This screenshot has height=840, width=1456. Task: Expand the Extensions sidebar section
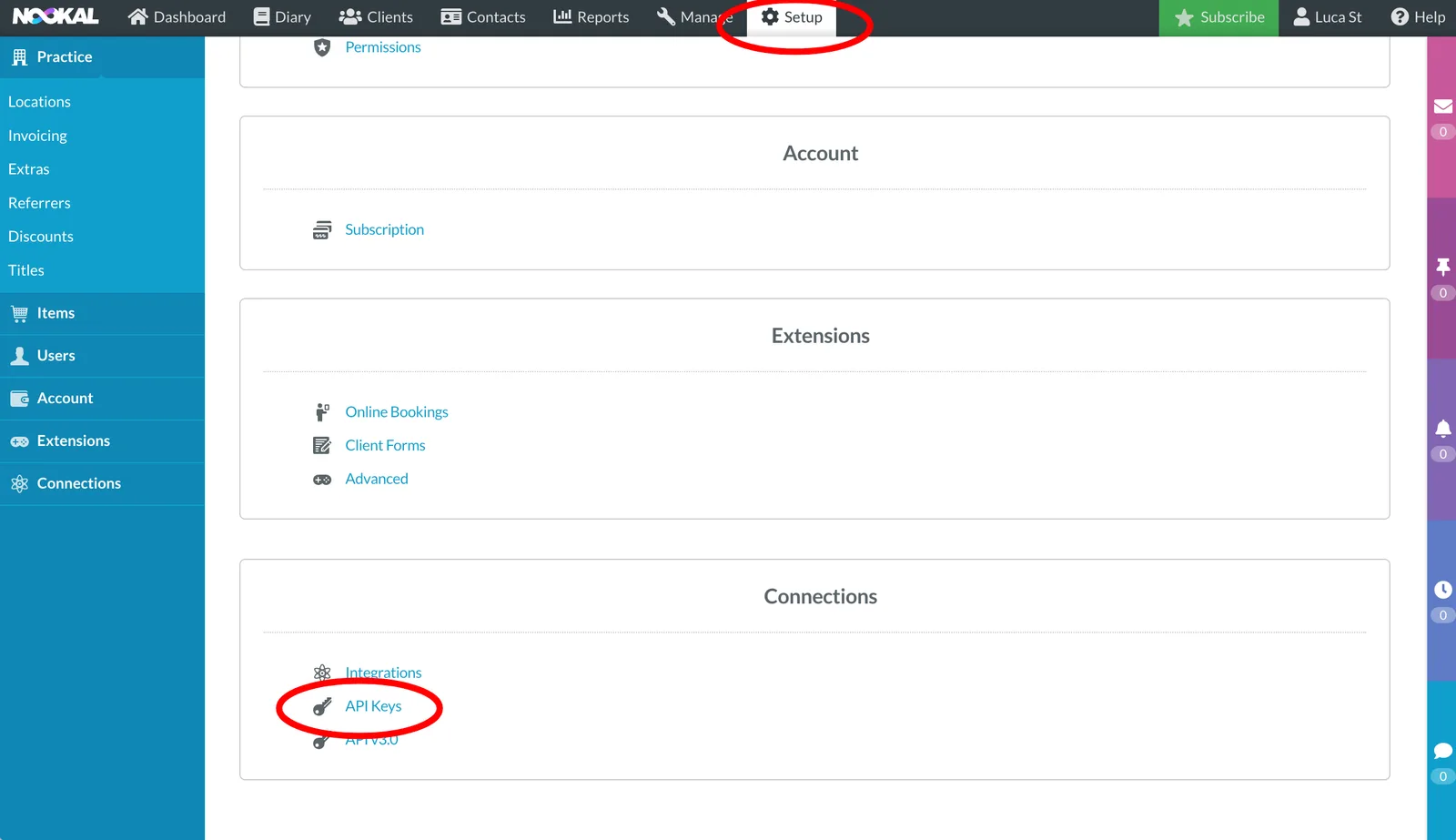click(x=102, y=441)
